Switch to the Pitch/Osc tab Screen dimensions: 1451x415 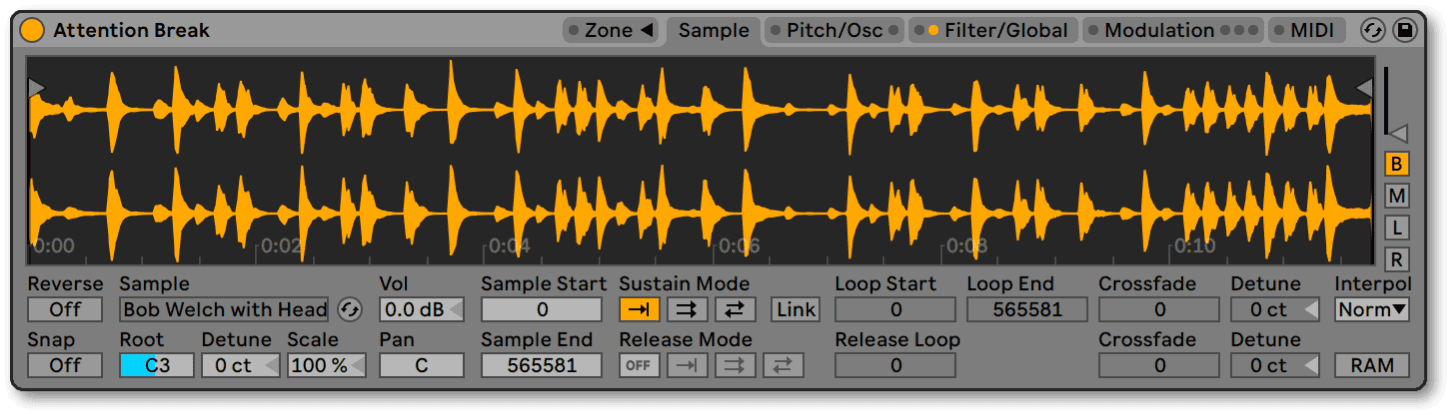click(834, 31)
